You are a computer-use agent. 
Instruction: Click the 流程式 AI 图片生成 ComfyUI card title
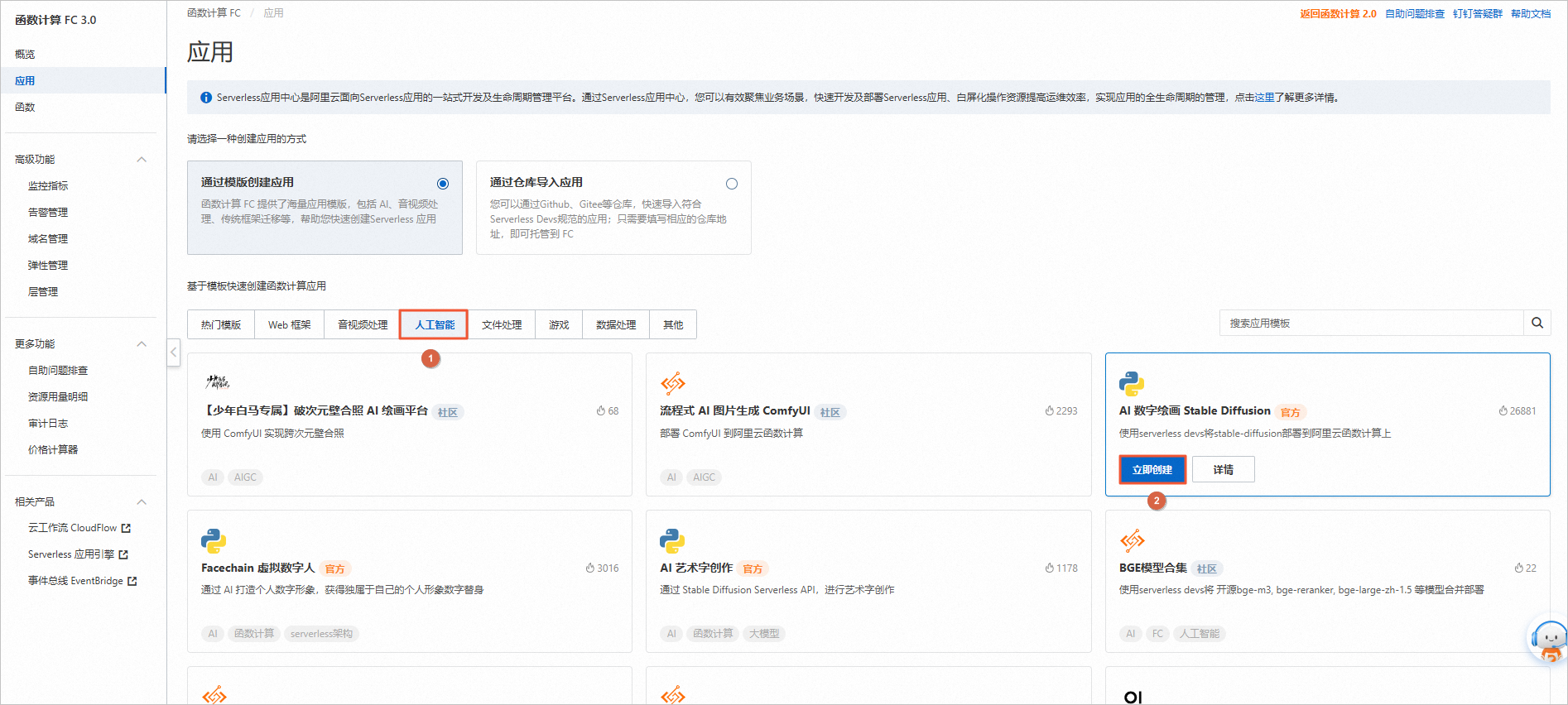tap(735, 410)
